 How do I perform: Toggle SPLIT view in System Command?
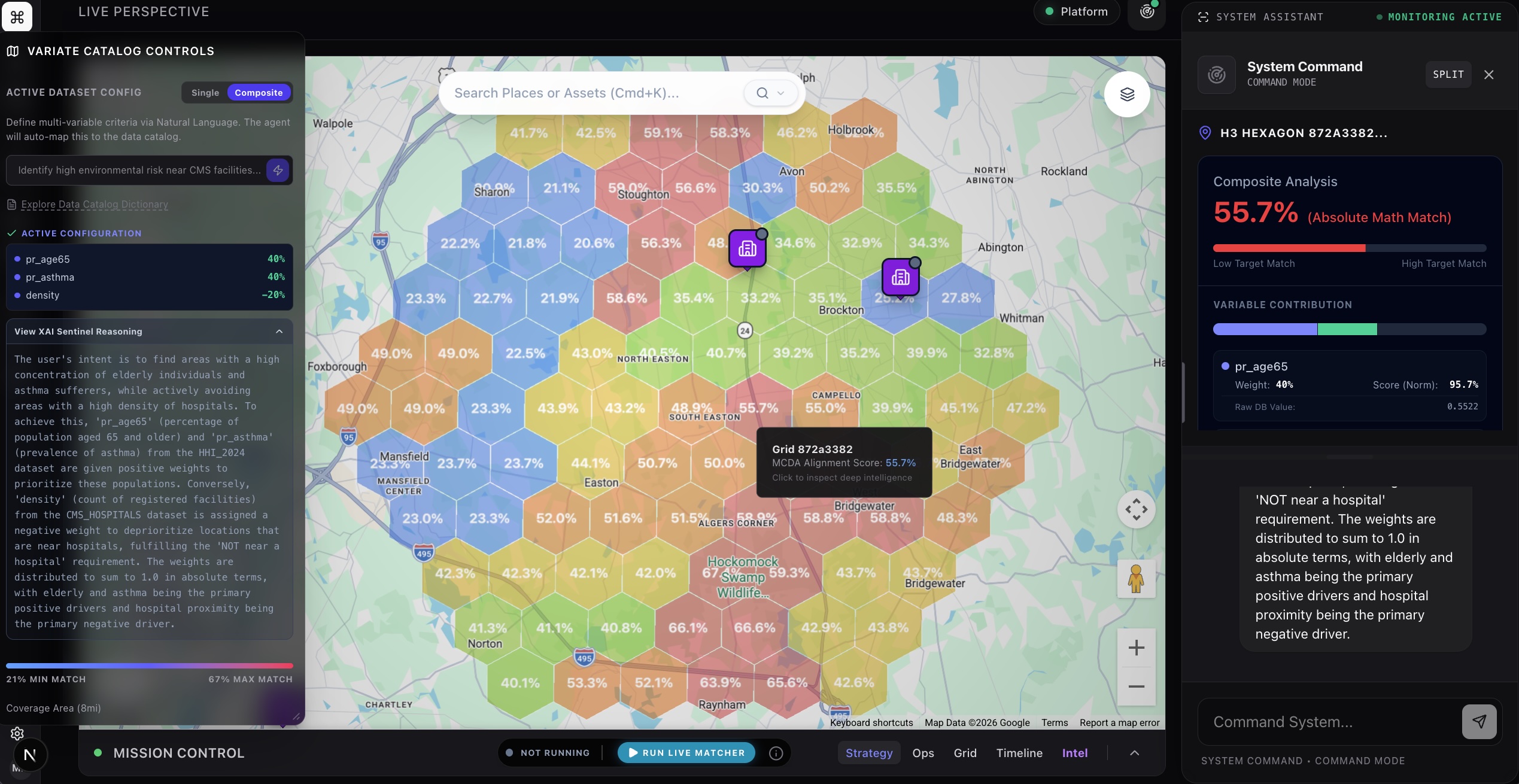tap(1448, 75)
